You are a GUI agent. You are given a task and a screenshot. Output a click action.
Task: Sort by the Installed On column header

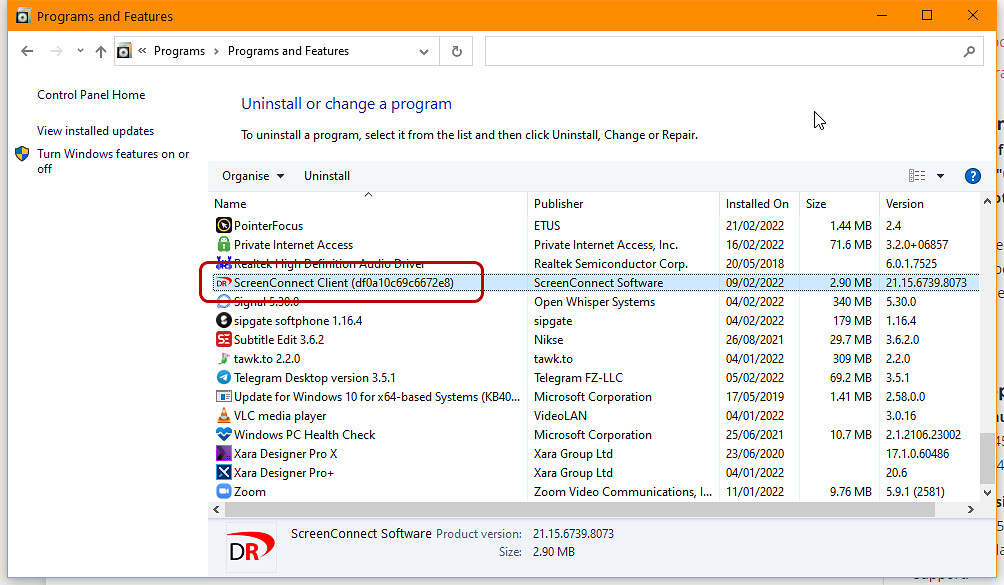click(759, 204)
